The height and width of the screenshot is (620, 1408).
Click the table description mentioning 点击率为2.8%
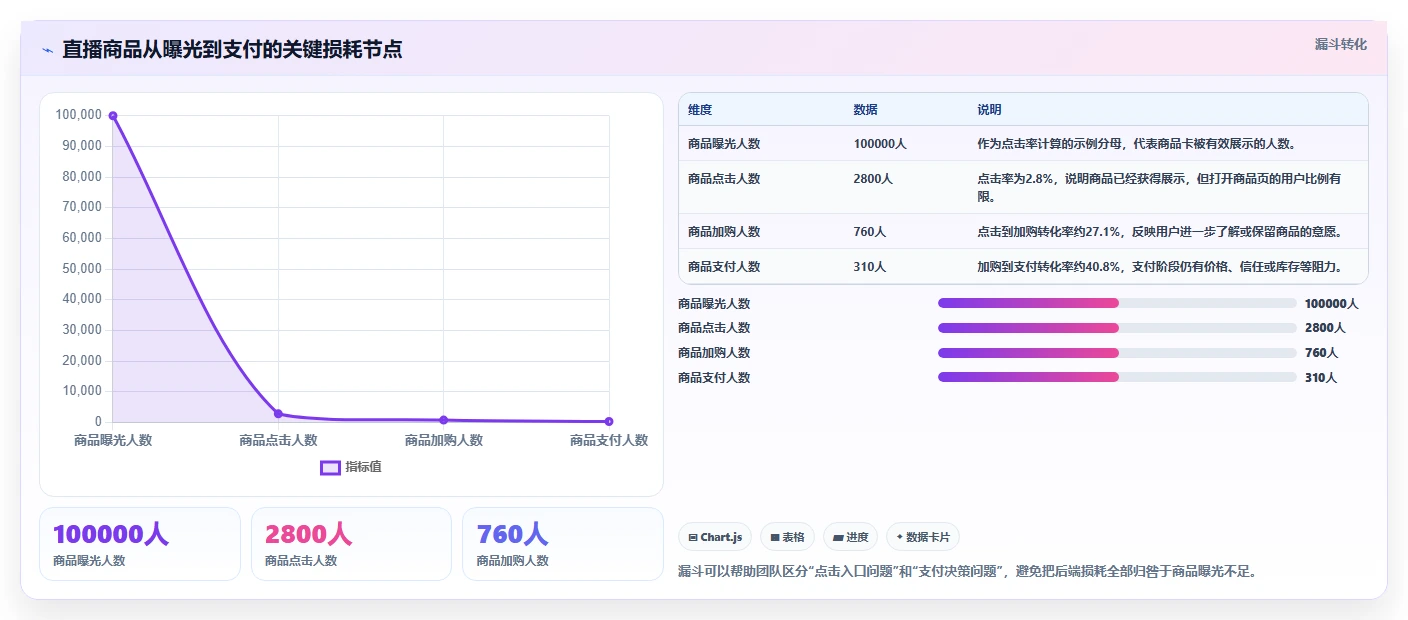tap(1159, 188)
